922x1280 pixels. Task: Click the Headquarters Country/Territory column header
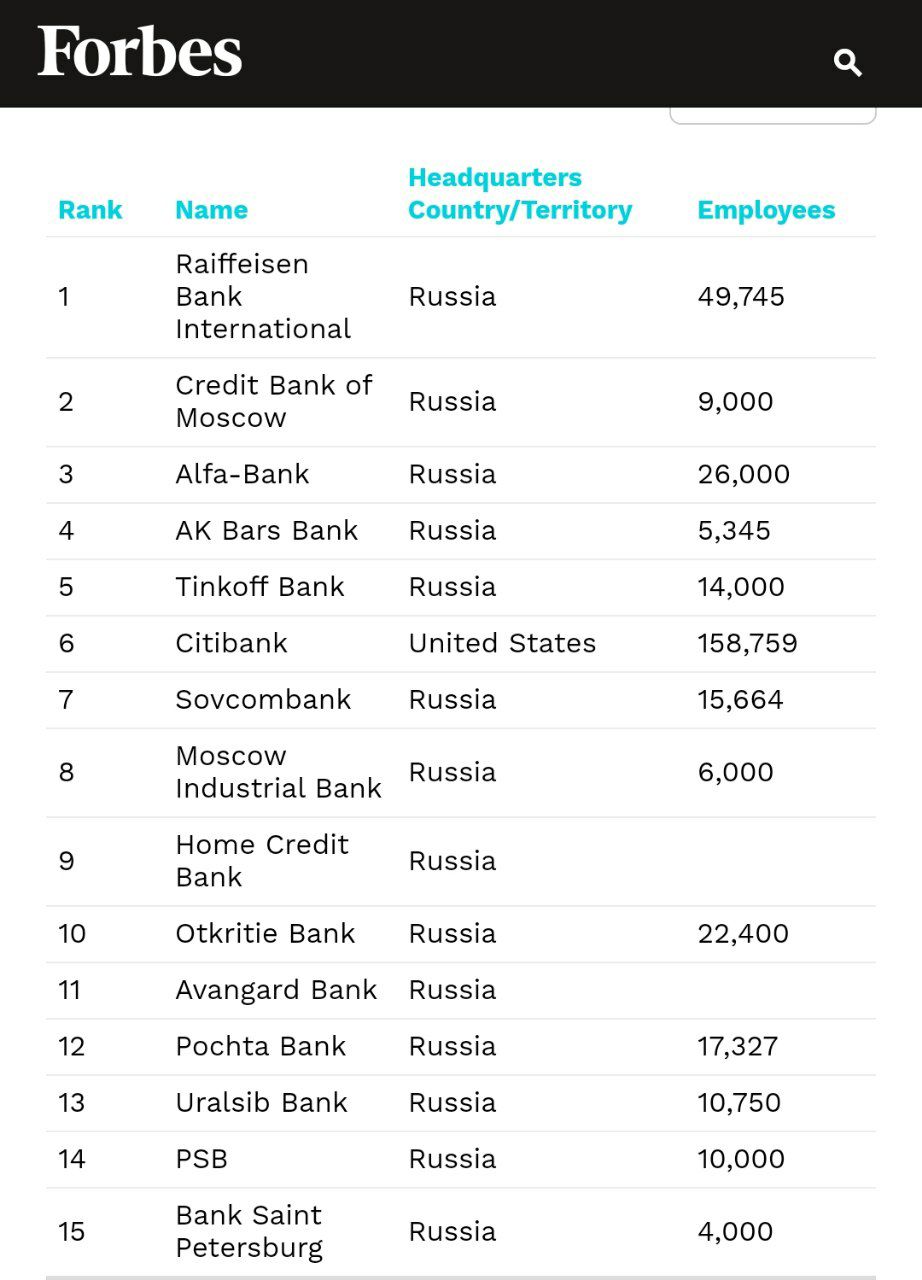tap(519, 193)
